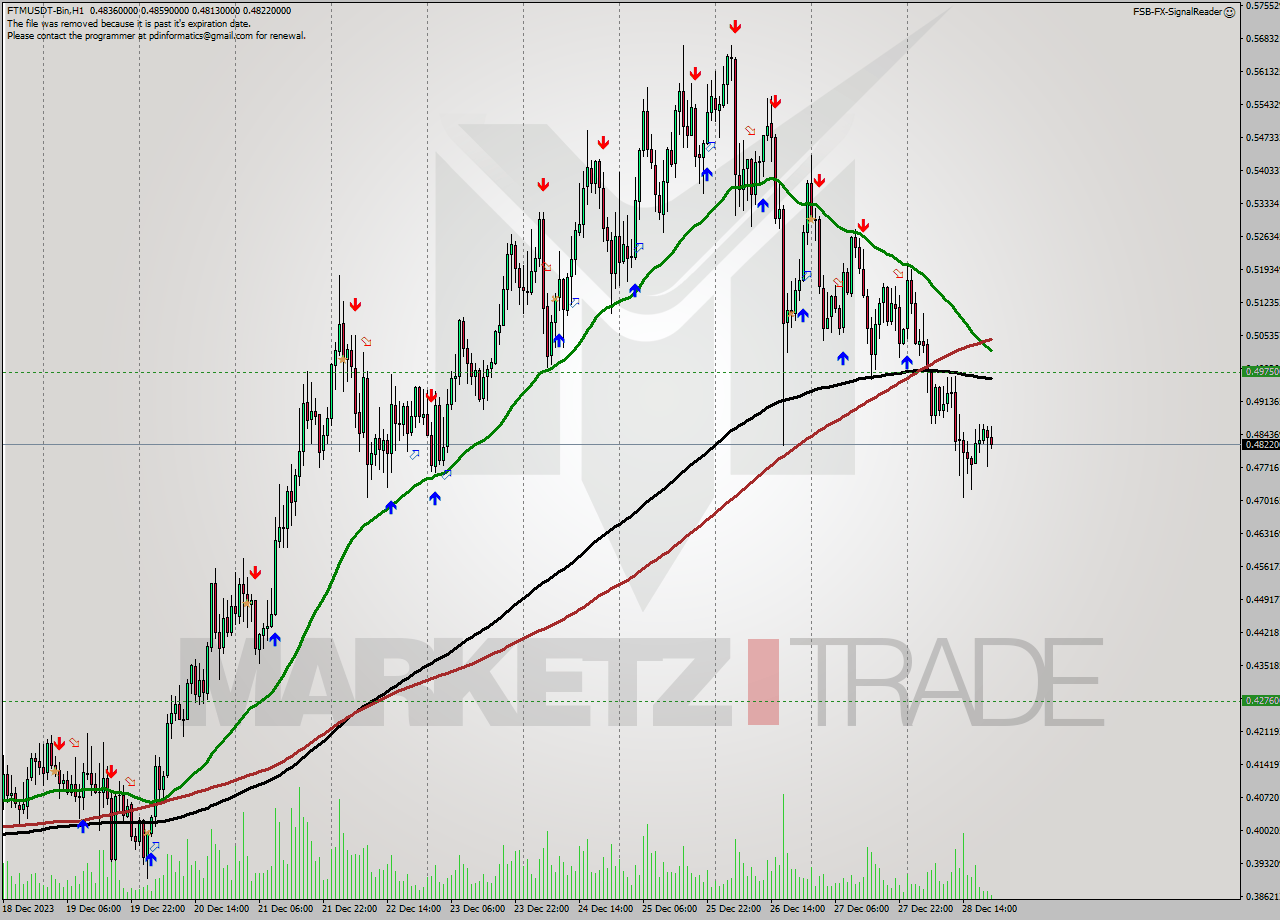Click the 24 Dec 14:00 time label
This screenshot has height=920, width=1280.
click(x=605, y=909)
